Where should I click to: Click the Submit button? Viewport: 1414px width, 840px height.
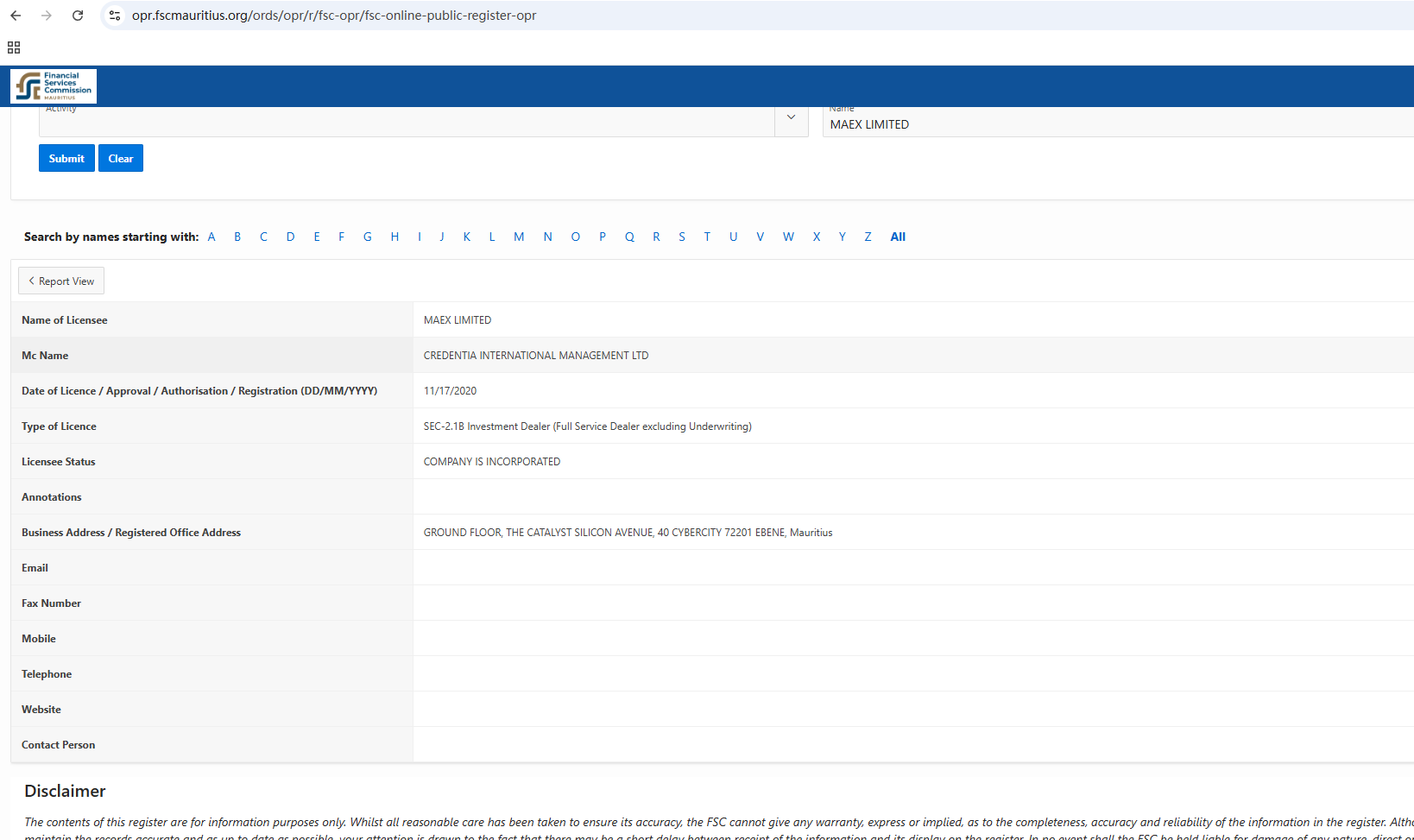[x=66, y=158]
